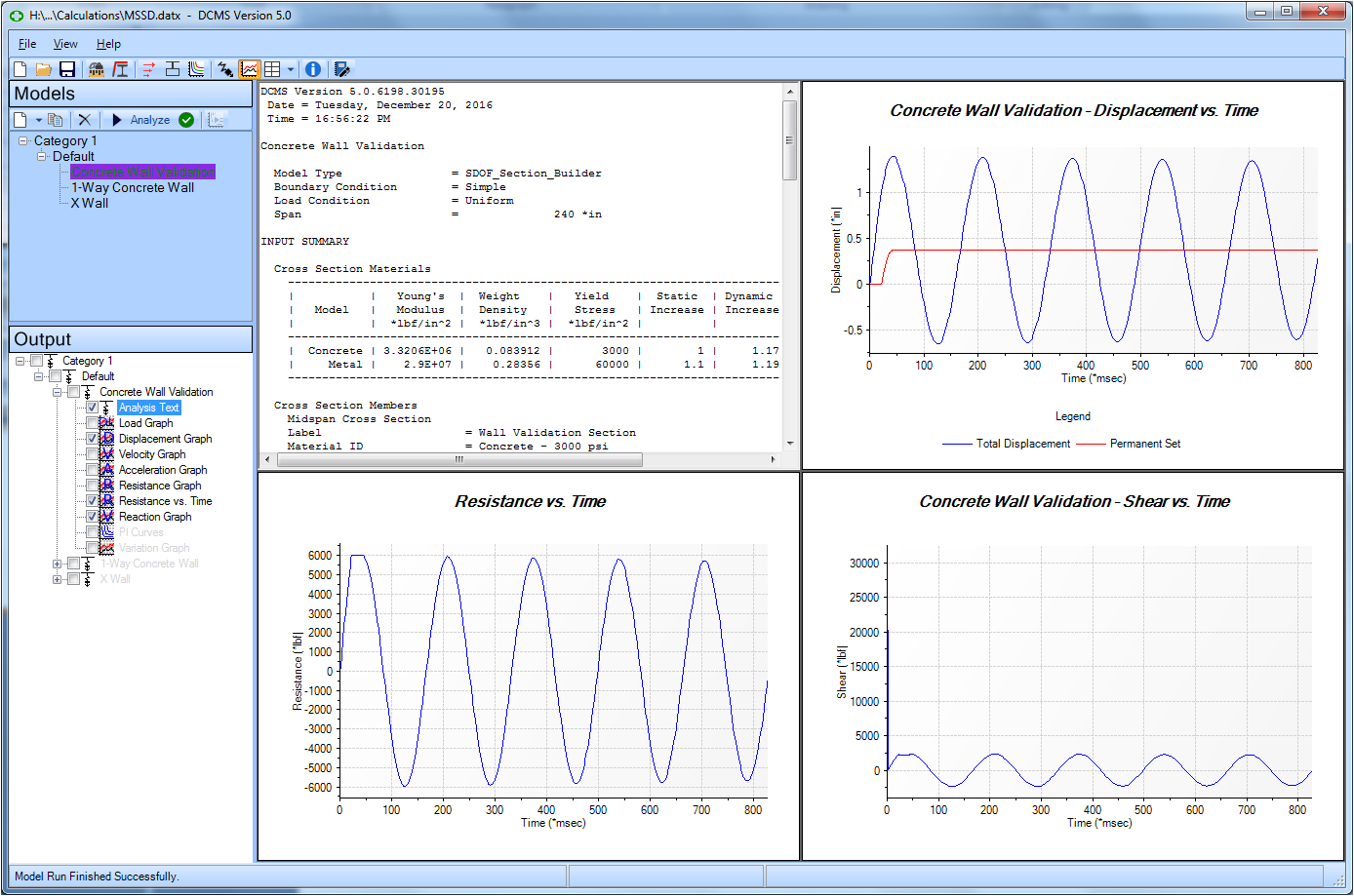Click the steel beam section icon
1354x896 pixels.
click(x=121, y=69)
